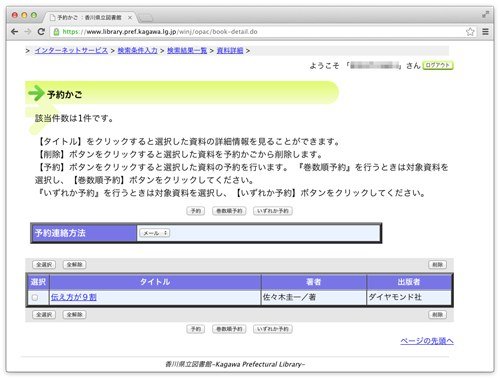This screenshot has height=378, width=500.
Task: Click the 削除 button below the table
Action: (437, 315)
